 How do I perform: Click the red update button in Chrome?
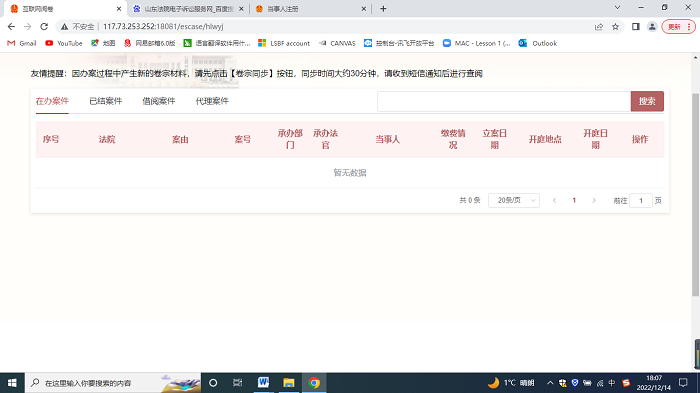pos(678,27)
